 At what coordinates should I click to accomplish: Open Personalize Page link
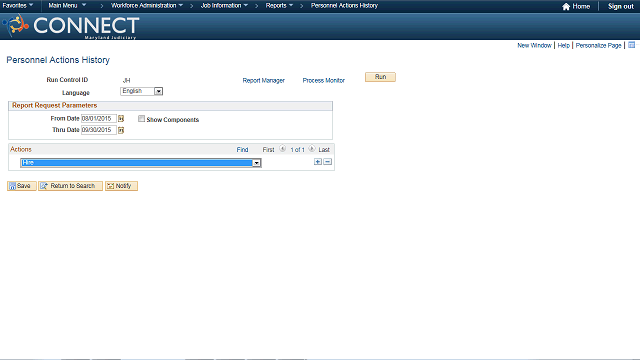[x=598, y=45]
